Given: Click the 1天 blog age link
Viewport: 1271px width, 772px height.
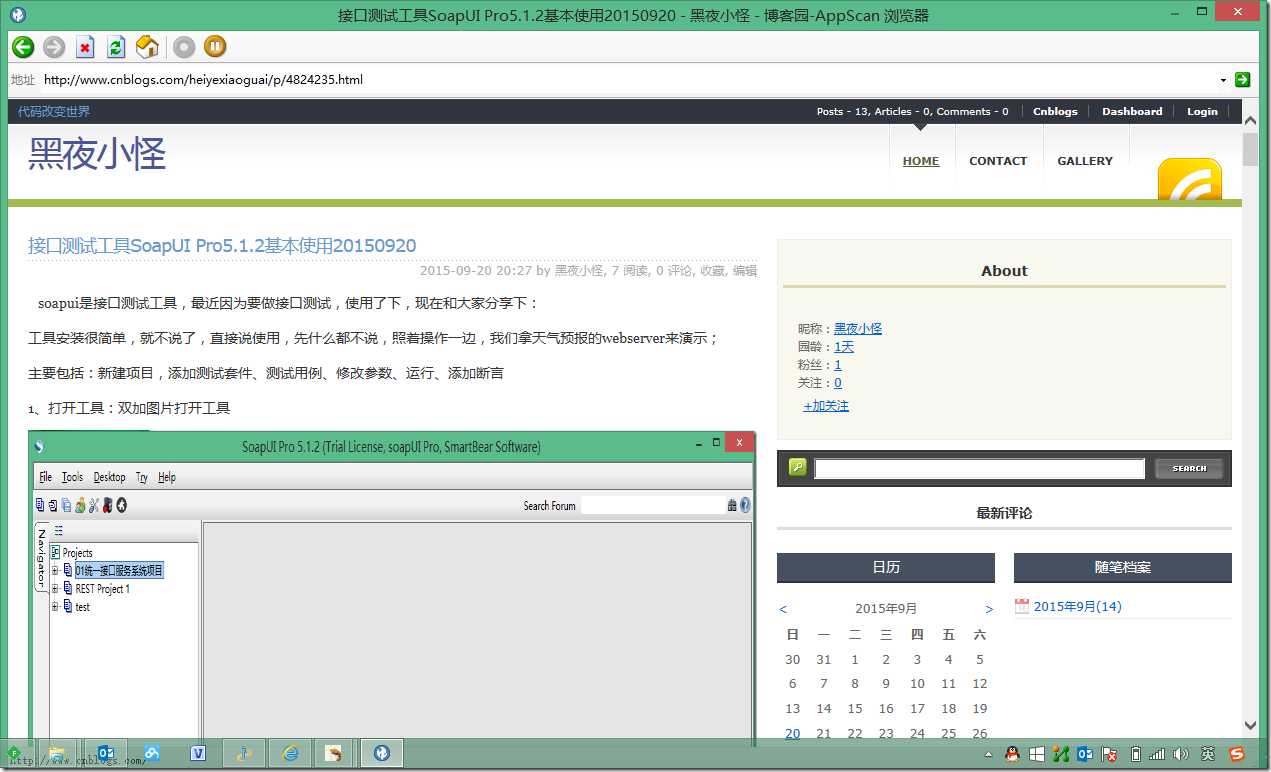Looking at the screenshot, I should pos(844,347).
